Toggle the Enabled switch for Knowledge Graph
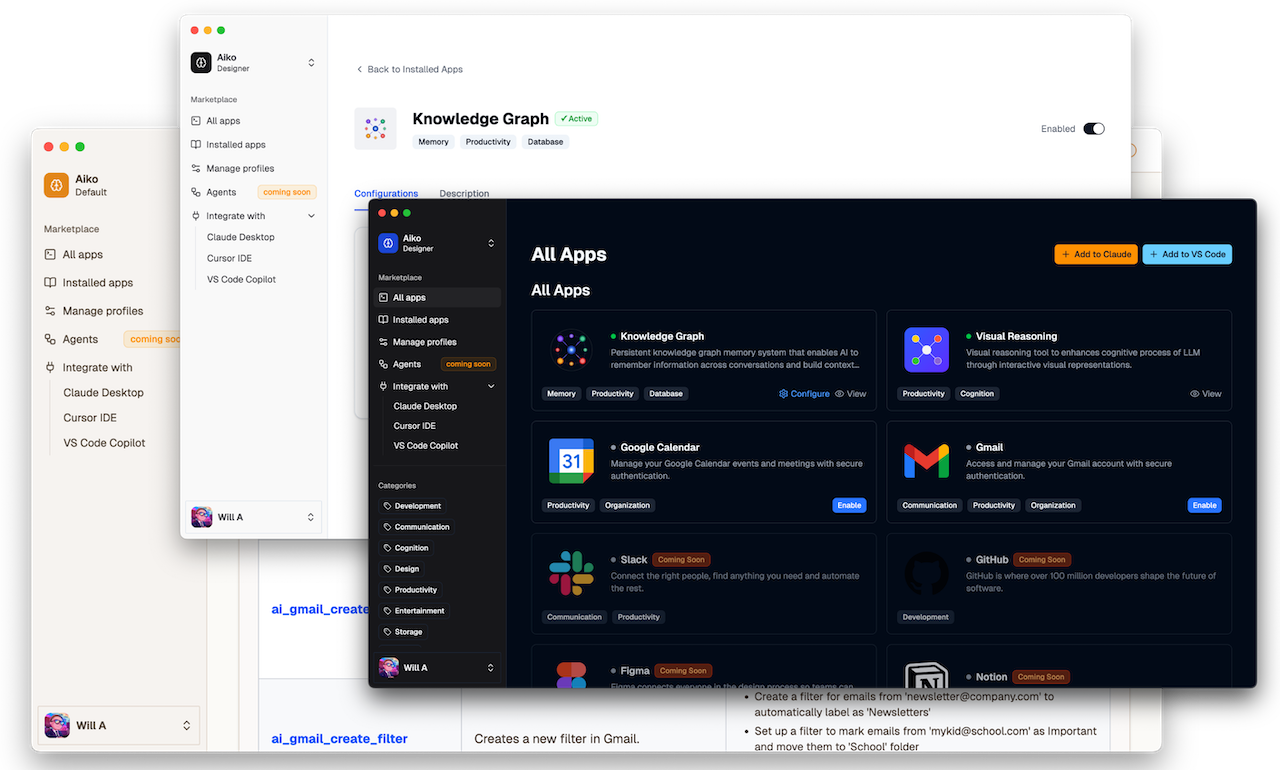1280x770 pixels. [1094, 129]
